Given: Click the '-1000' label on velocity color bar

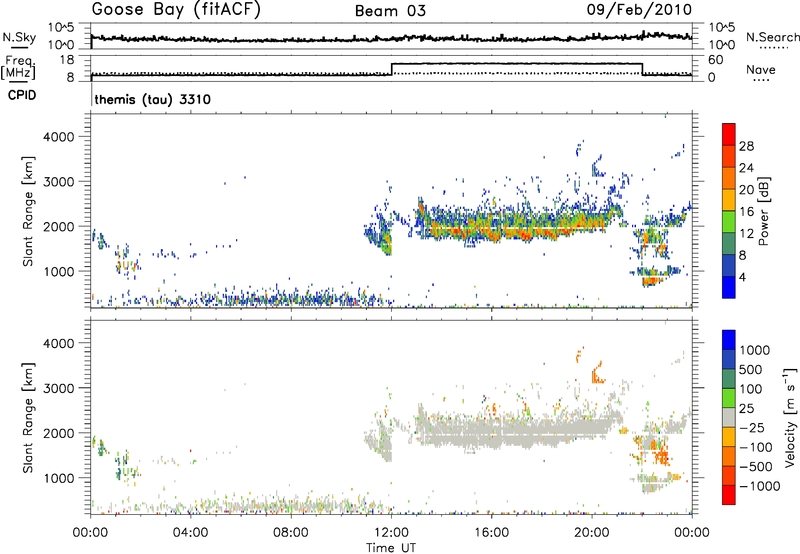Looking at the screenshot, I should click(x=759, y=486).
